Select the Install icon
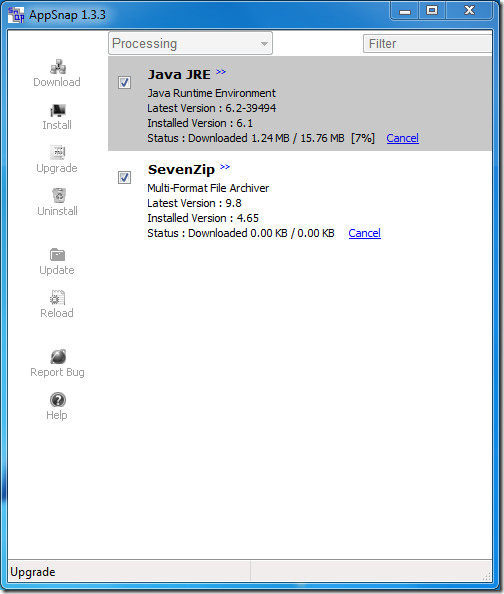Image resolution: width=504 pixels, height=594 pixels. (x=58, y=110)
